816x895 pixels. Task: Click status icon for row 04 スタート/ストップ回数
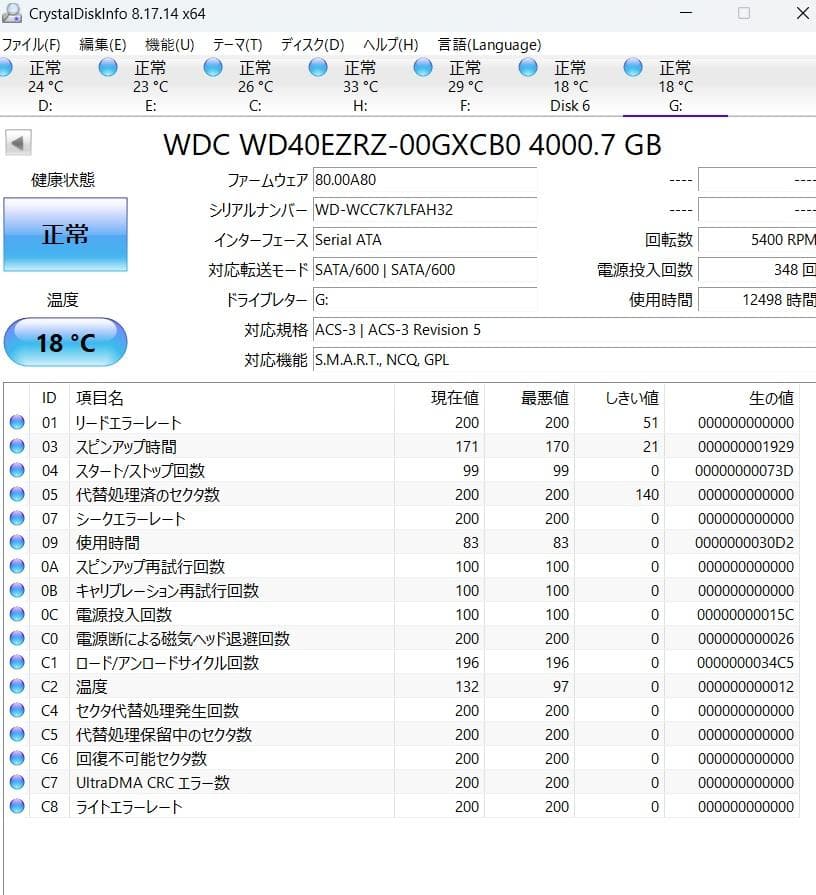click(17, 470)
